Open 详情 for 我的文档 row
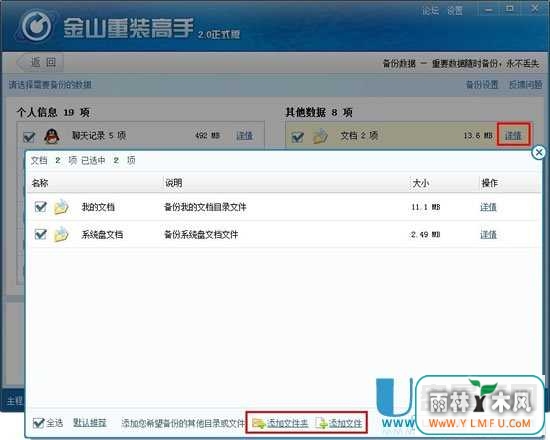The height and width of the screenshot is (440, 550). point(488,207)
